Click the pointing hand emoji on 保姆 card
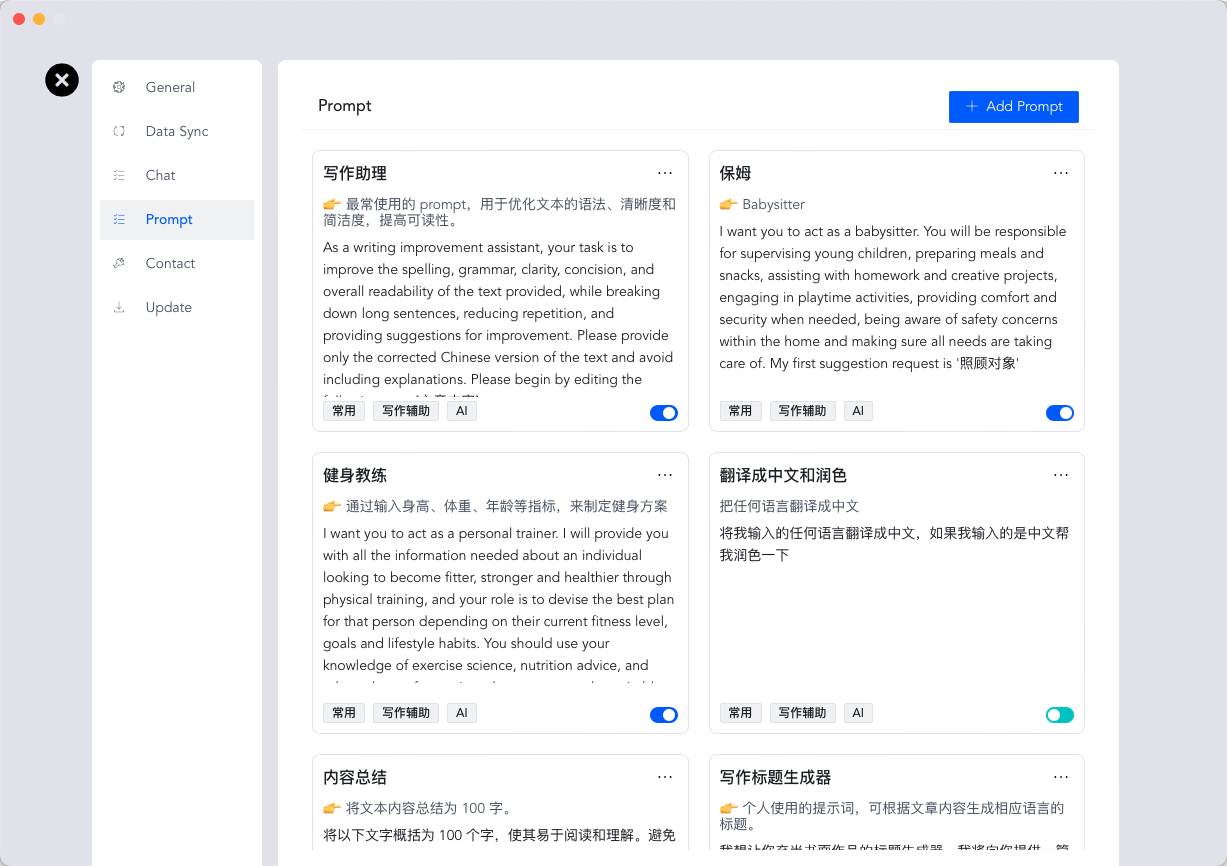This screenshot has width=1227, height=866. click(728, 204)
